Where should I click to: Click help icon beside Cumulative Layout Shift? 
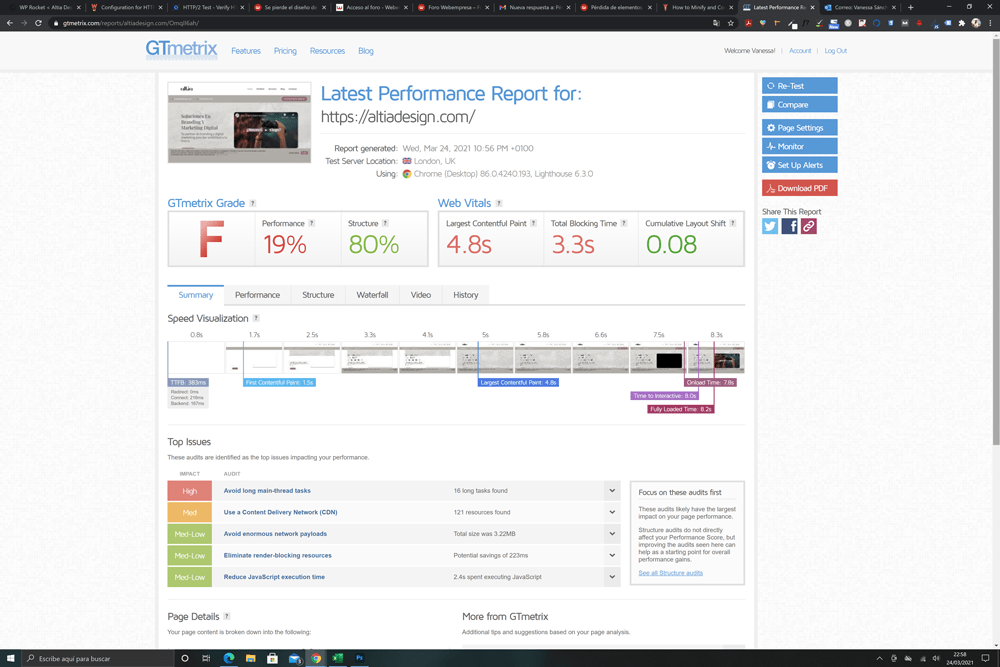pos(733,223)
